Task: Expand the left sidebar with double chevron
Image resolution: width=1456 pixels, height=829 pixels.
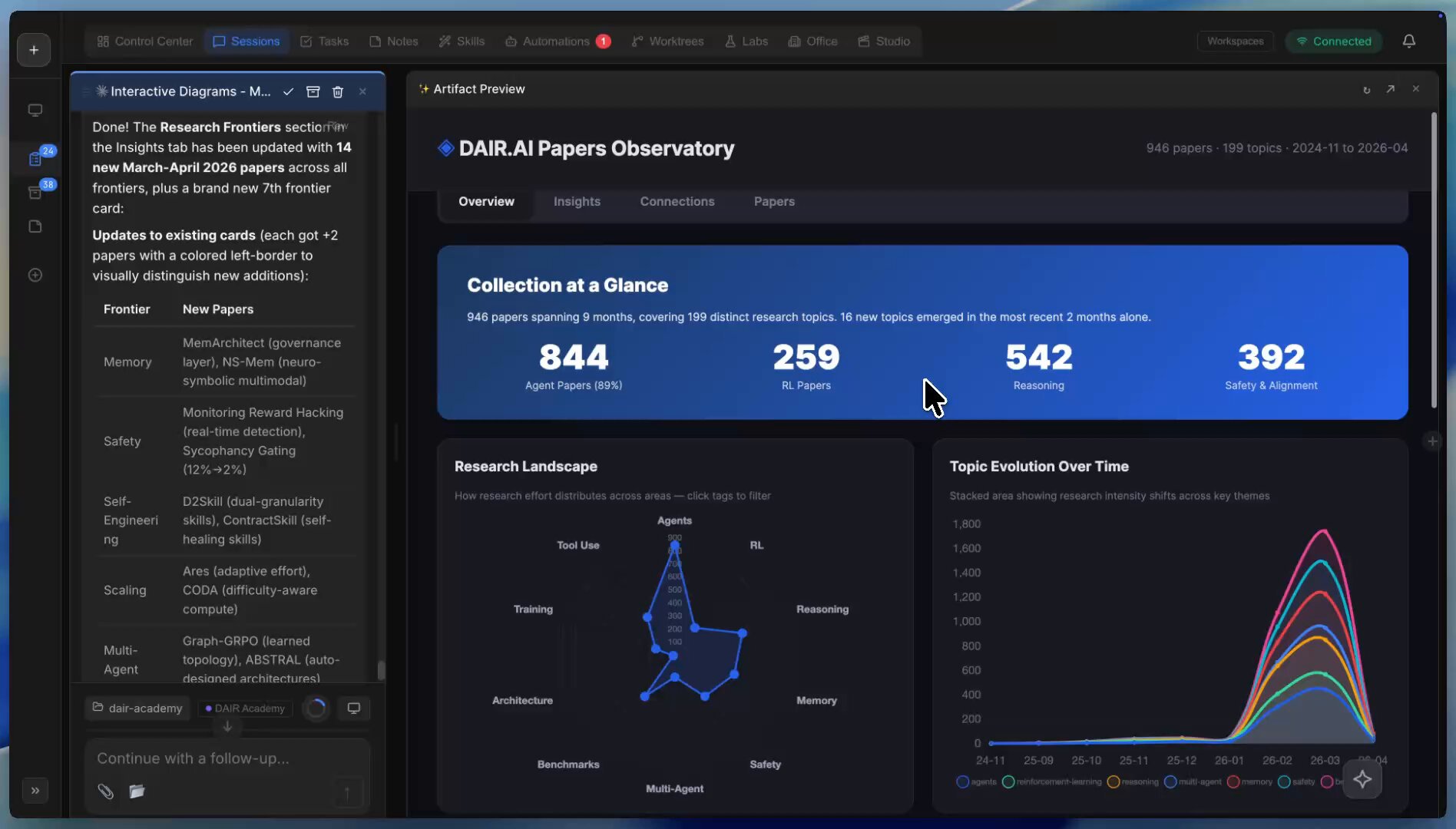Action: pos(35,791)
